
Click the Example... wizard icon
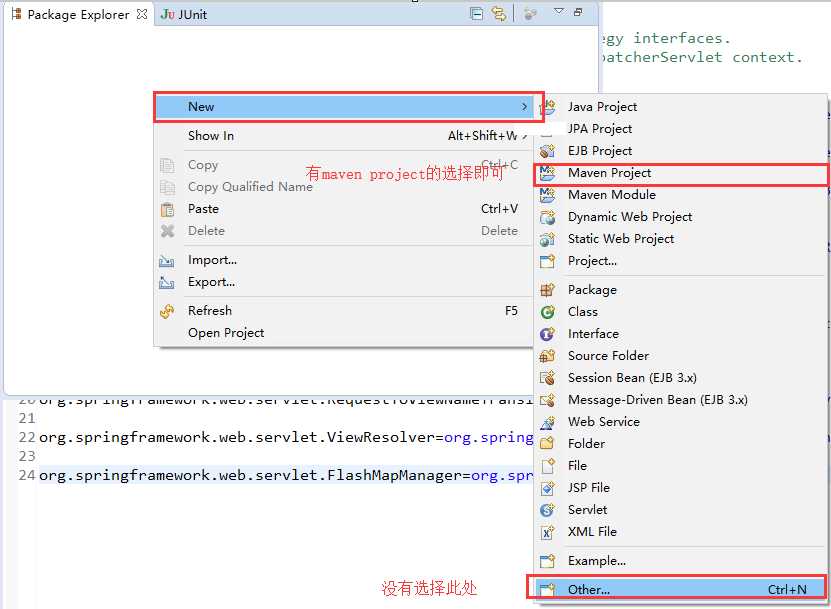[x=547, y=561]
